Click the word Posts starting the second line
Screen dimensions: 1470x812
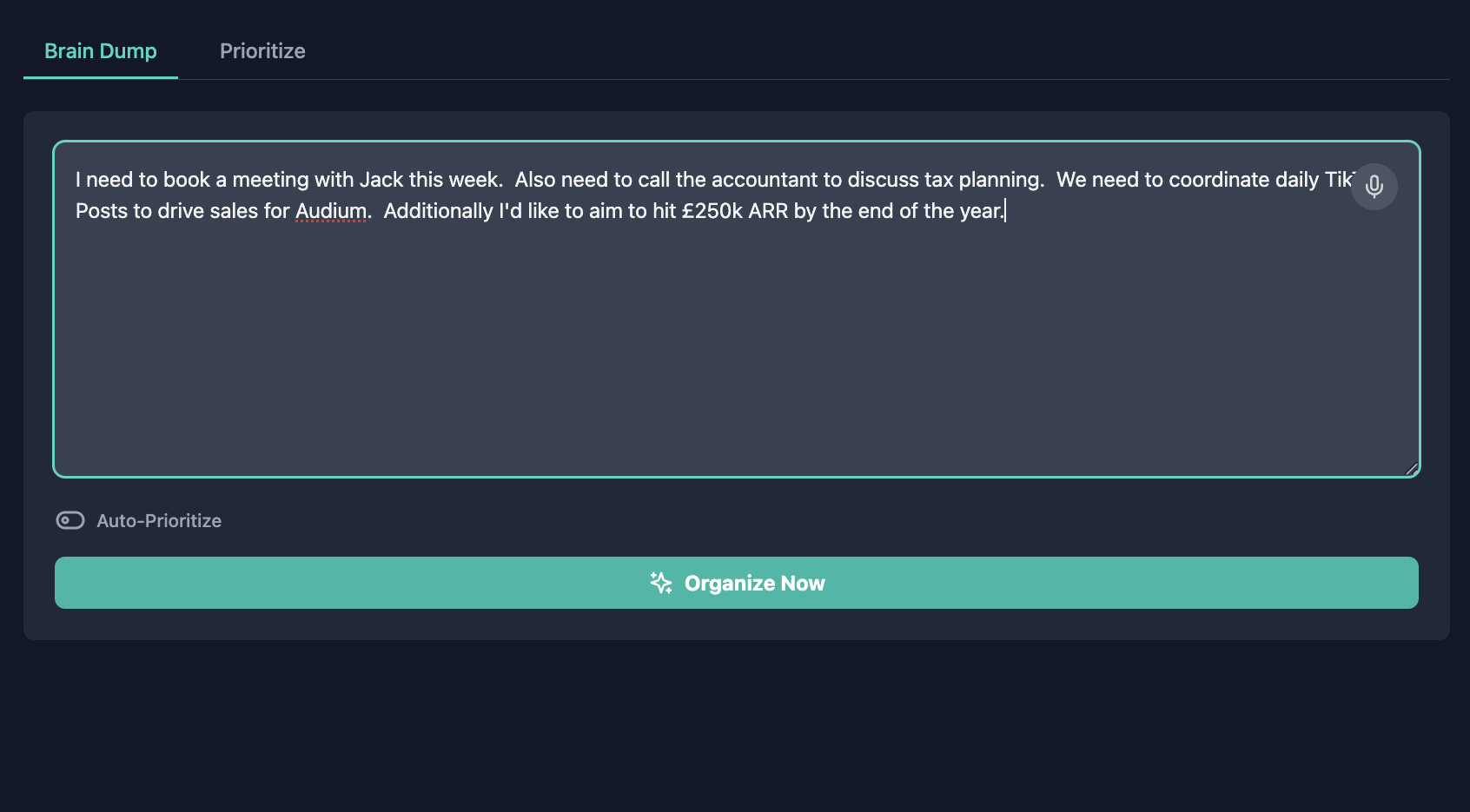[101, 211]
